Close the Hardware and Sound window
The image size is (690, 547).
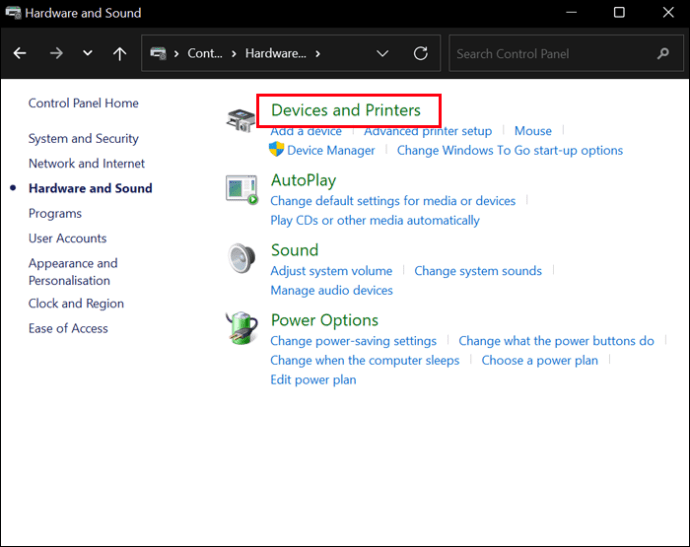[x=668, y=13]
